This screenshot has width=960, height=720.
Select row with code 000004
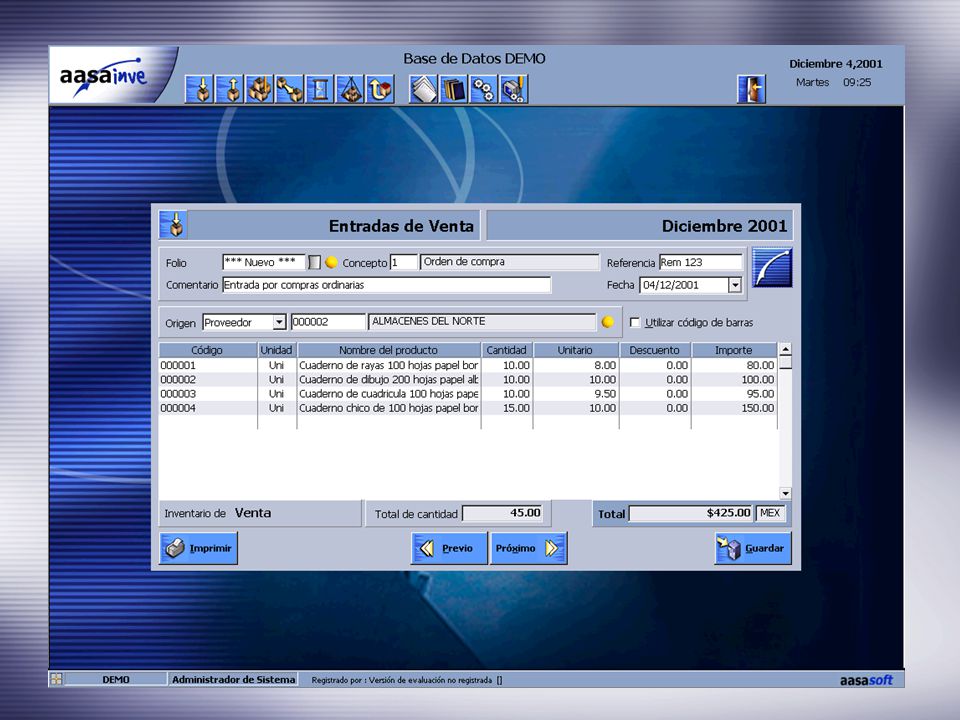[468, 408]
